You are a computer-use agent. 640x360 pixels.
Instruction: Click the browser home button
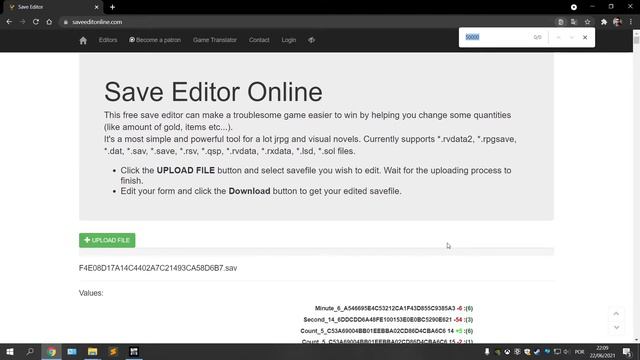click(x=49, y=22)
